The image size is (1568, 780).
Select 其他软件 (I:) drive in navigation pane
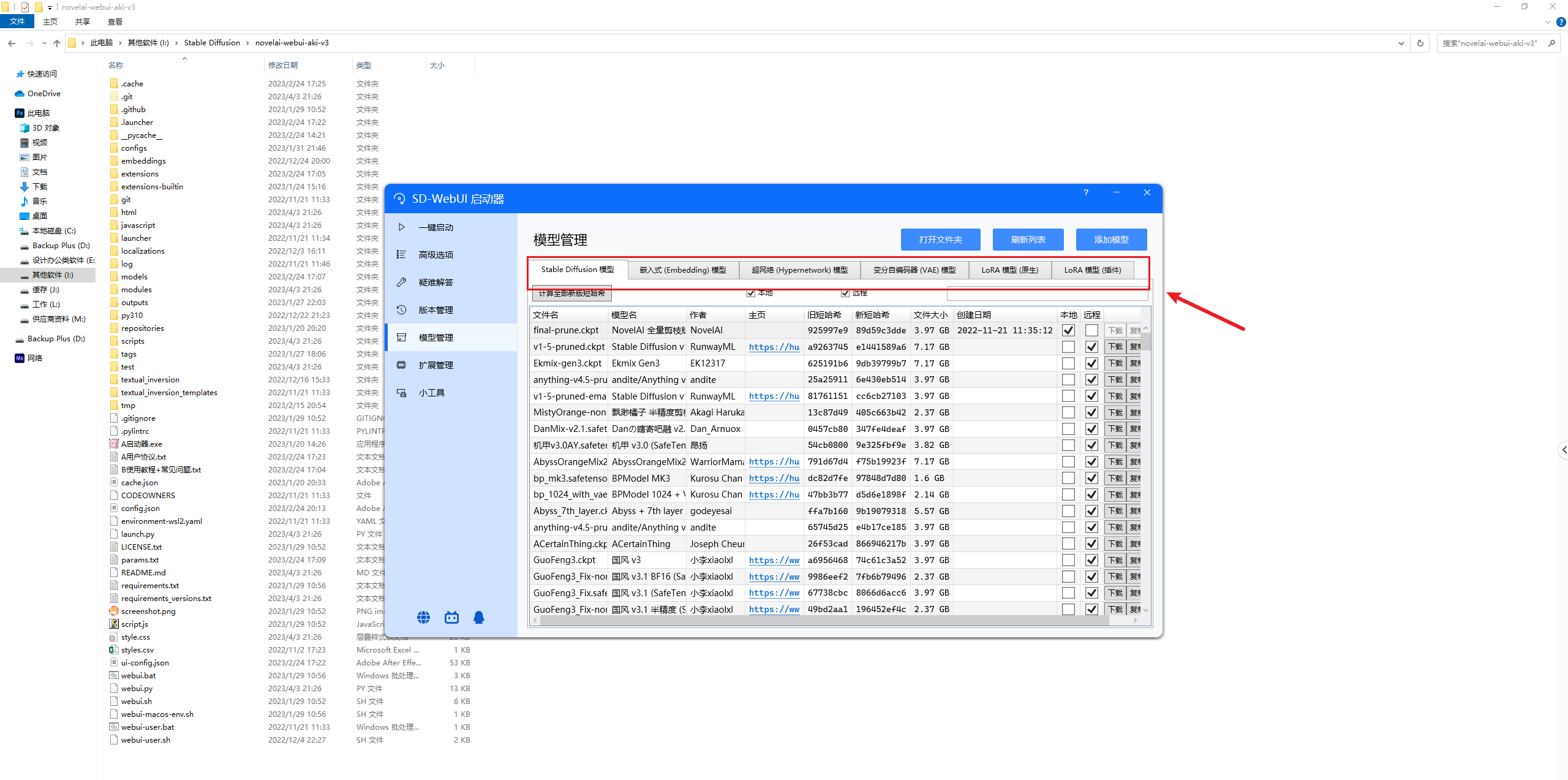click(53, 275)
